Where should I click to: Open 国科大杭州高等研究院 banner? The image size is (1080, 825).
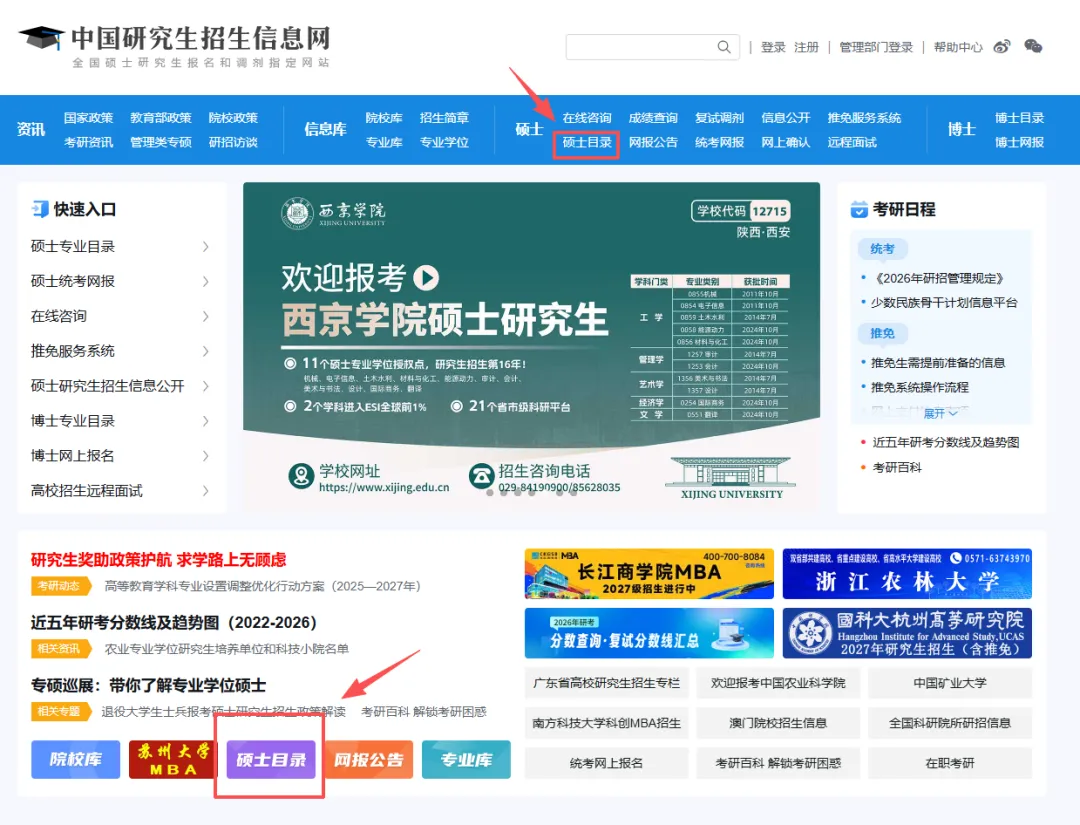coord(907,633)
